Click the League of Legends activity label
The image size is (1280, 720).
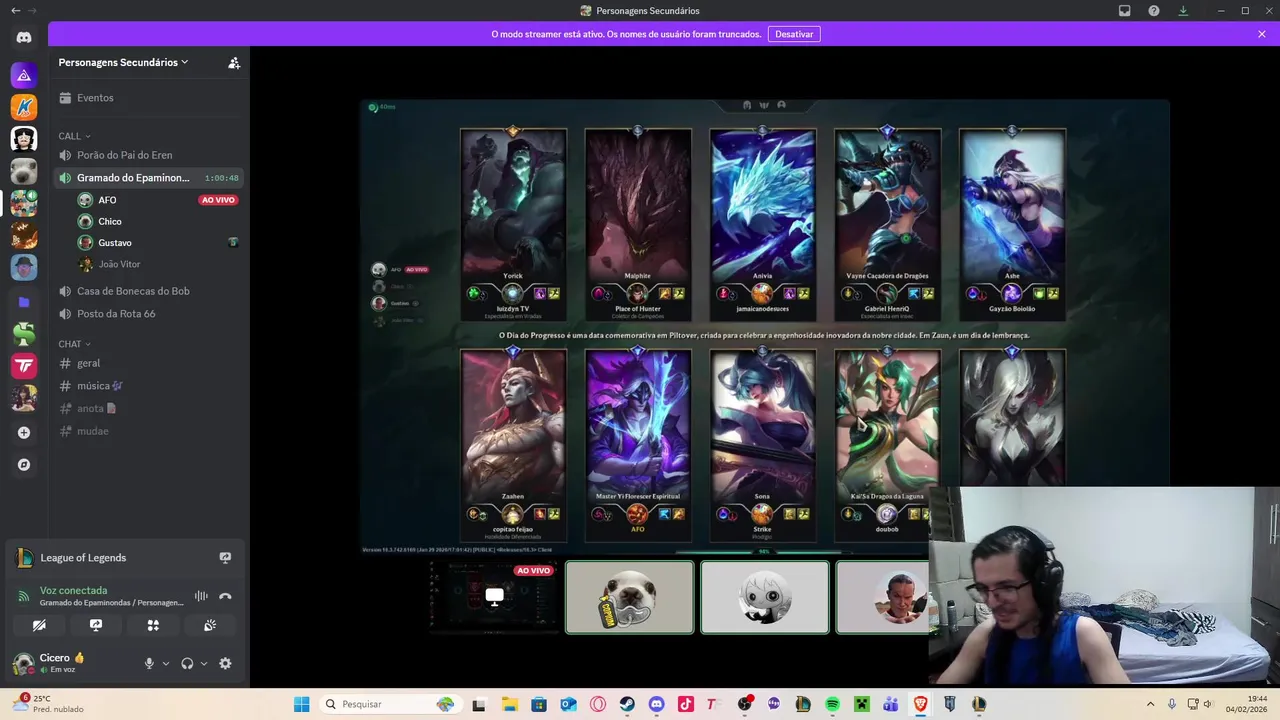pyautogui.click(x=83, y=558)
